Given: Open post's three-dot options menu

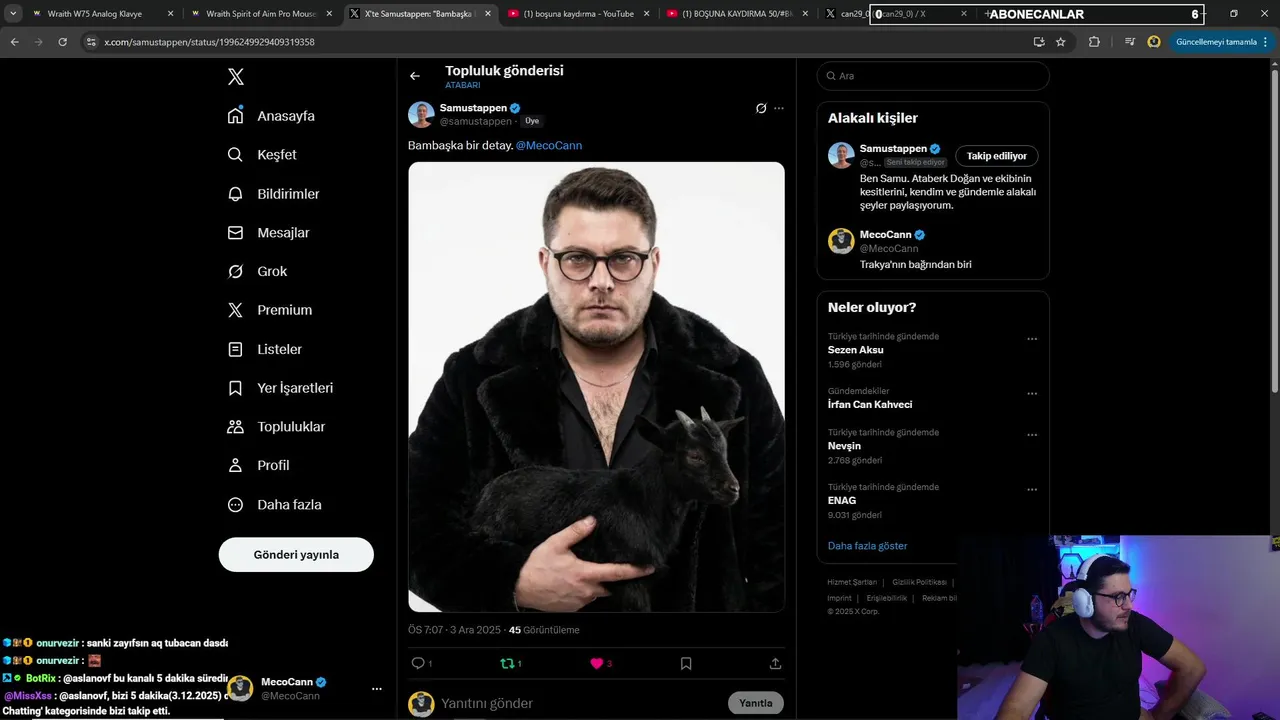Looking at the screenshot, I should (x=779, y=108).
